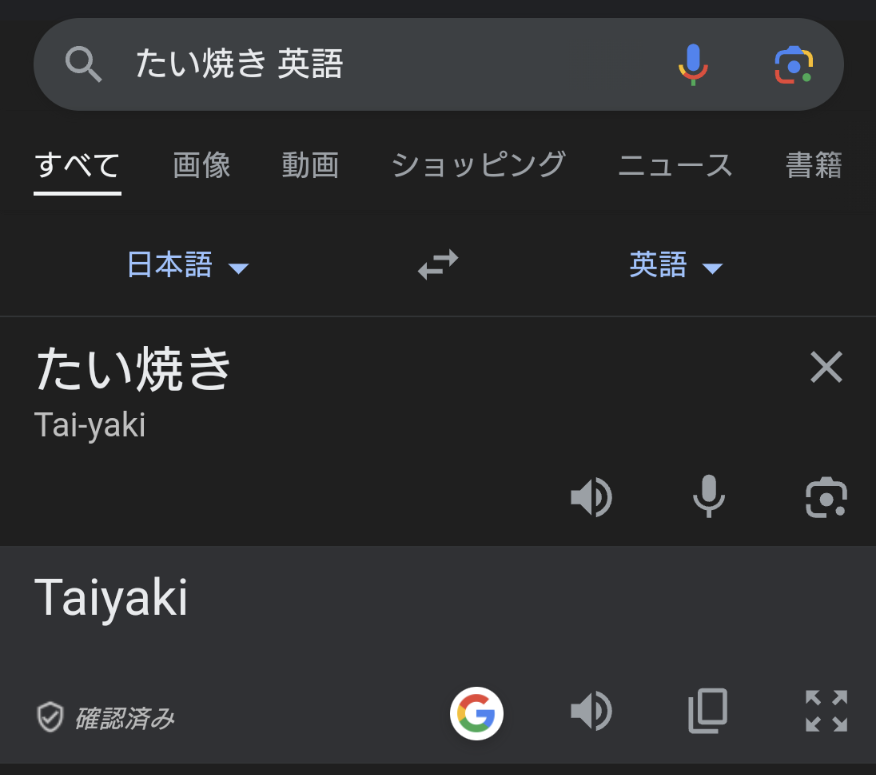Translate using the camera icon

[826, 497]
